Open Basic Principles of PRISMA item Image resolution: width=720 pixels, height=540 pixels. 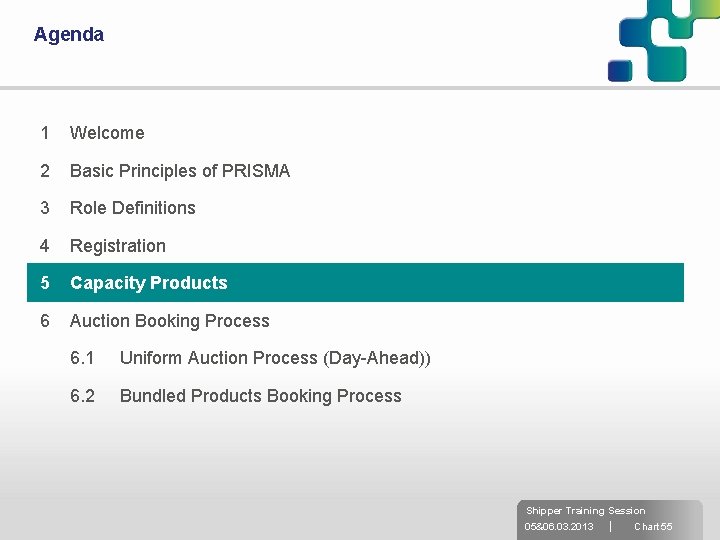(x=180, y=171)
